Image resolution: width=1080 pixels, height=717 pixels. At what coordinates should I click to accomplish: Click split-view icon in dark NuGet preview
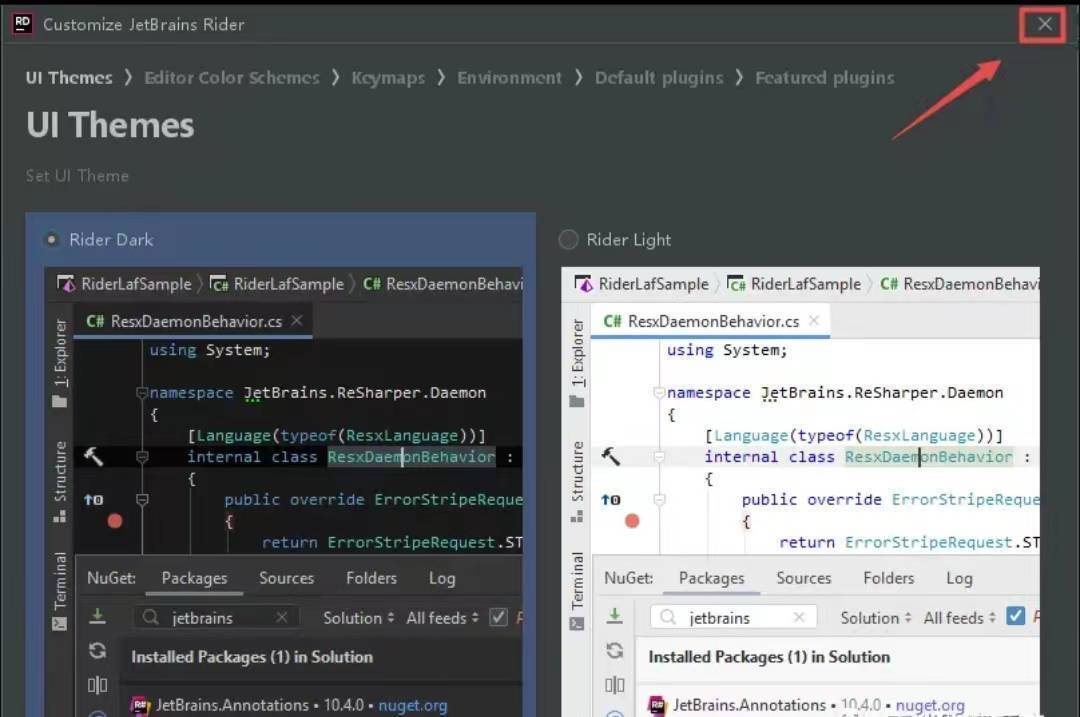point(98,685)
